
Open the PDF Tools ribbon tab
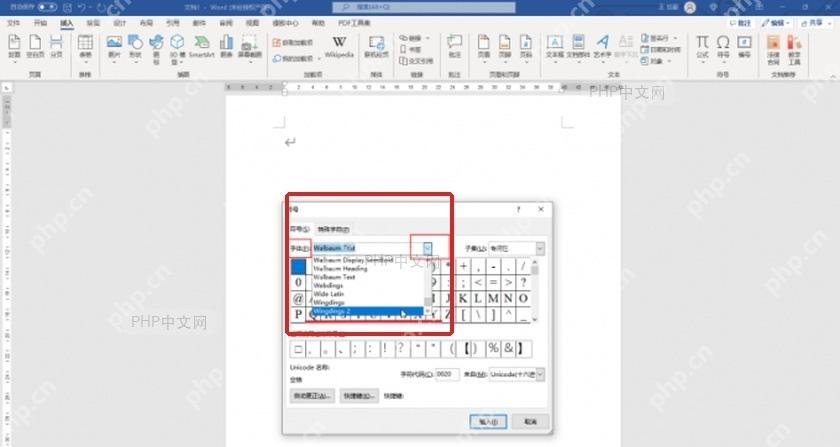tap(354, 23)
